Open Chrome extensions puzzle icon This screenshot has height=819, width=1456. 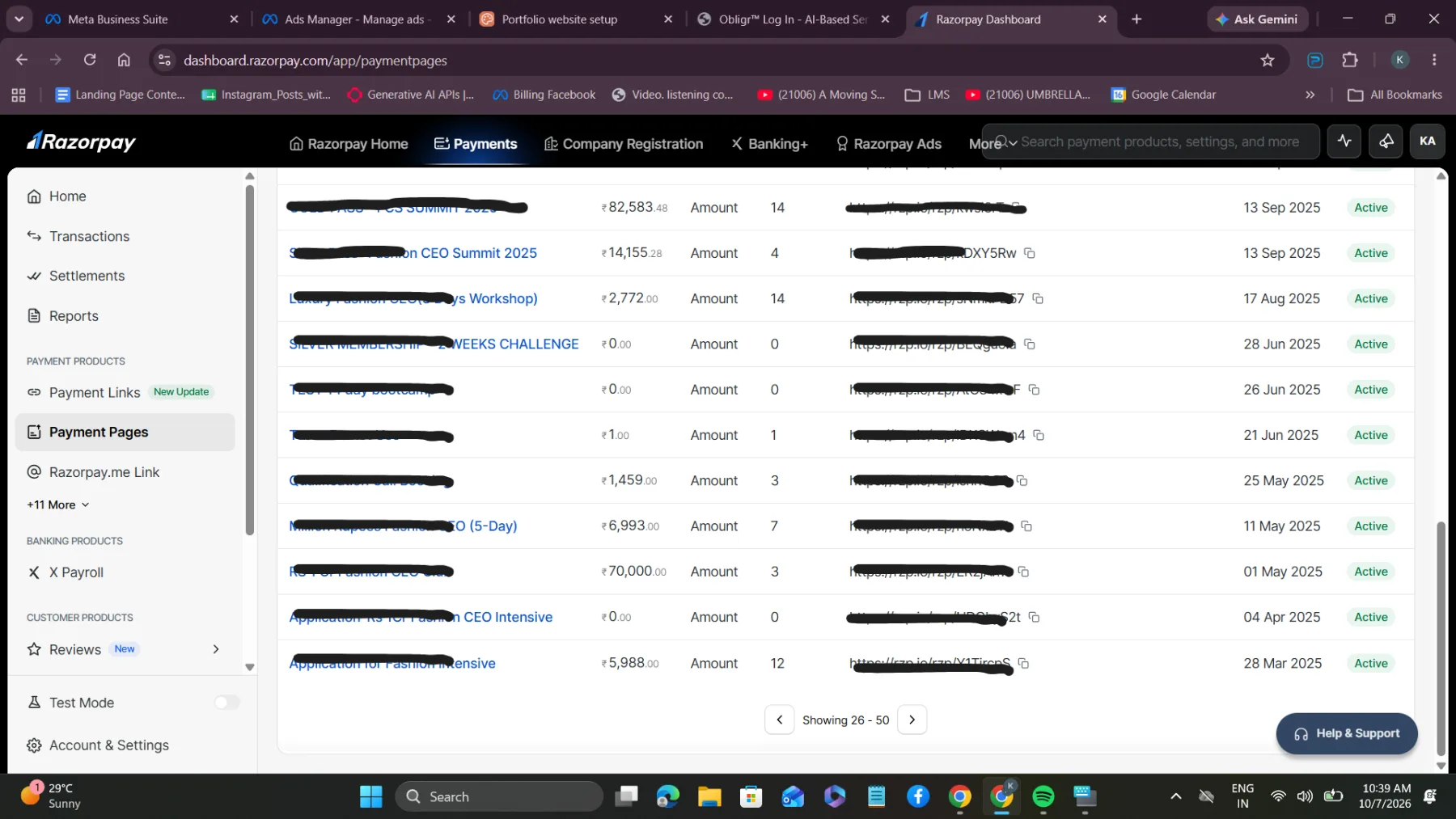tap(1349, 60)
